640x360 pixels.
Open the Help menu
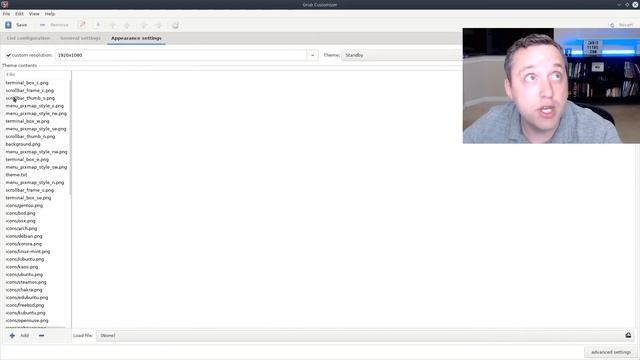(x=50, y=14)
